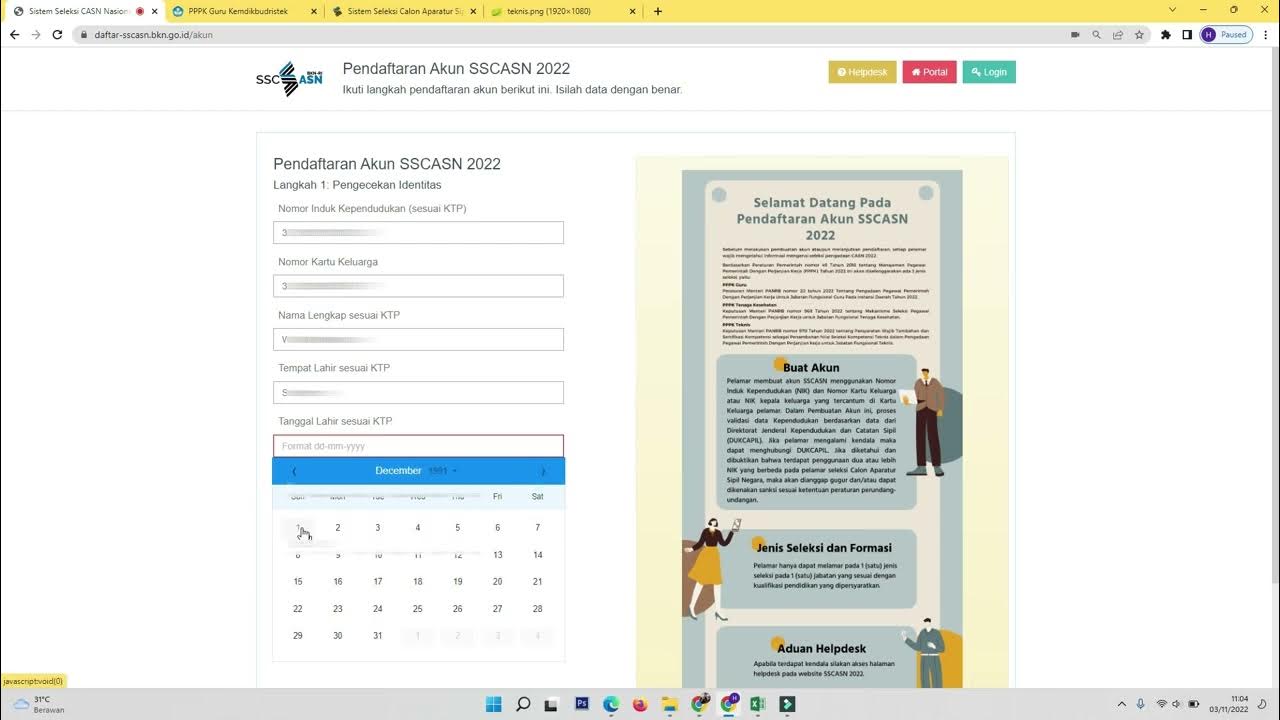Open the December month-year dropdown
This screenshot has height=720, width=1280.
417,471
